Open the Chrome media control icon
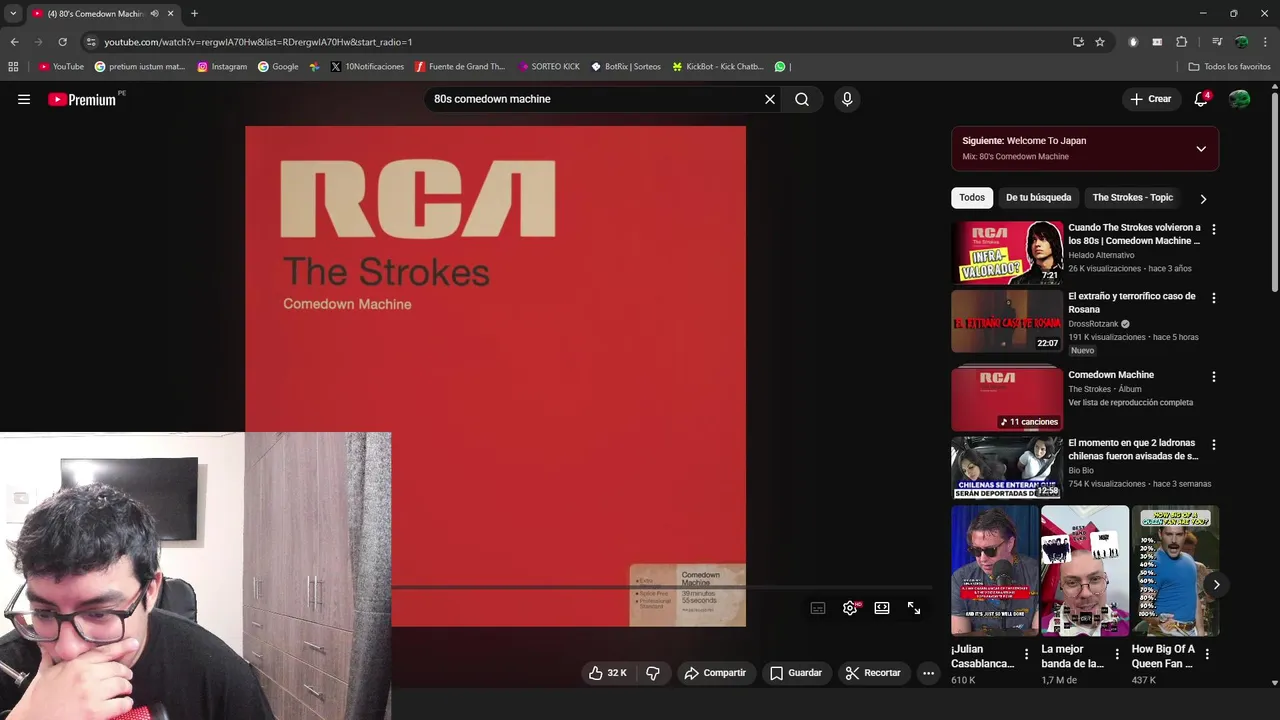Viewport: 1280px width, 720px height. pos(1217,42)
